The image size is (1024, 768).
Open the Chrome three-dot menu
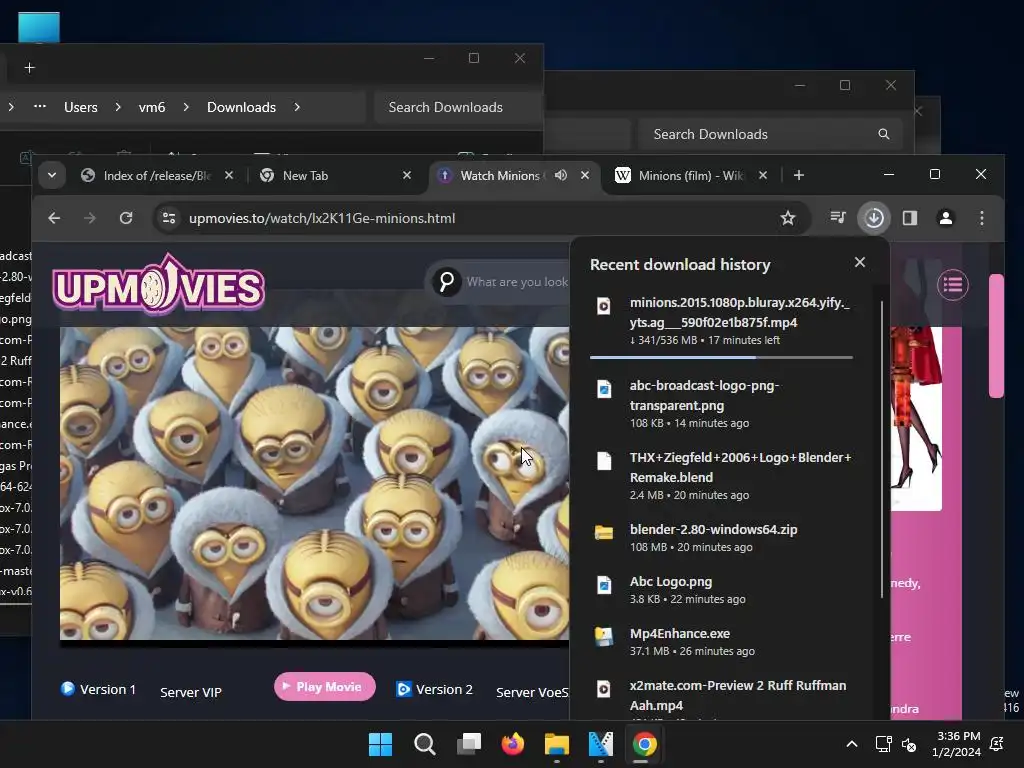982,217
